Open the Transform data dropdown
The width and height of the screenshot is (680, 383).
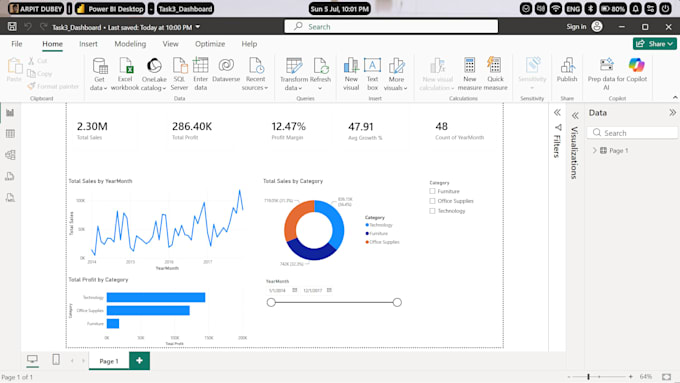(x=294, y=74)
